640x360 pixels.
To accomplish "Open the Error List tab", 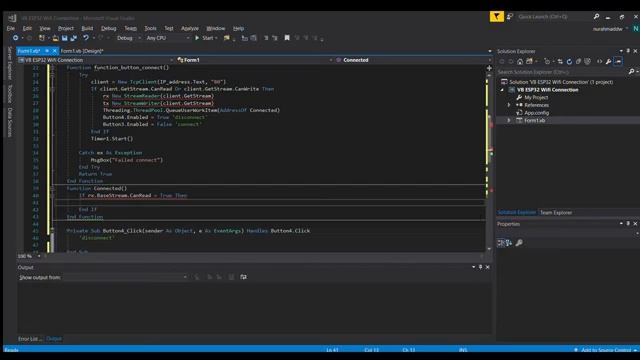I will tap(30, 339).
